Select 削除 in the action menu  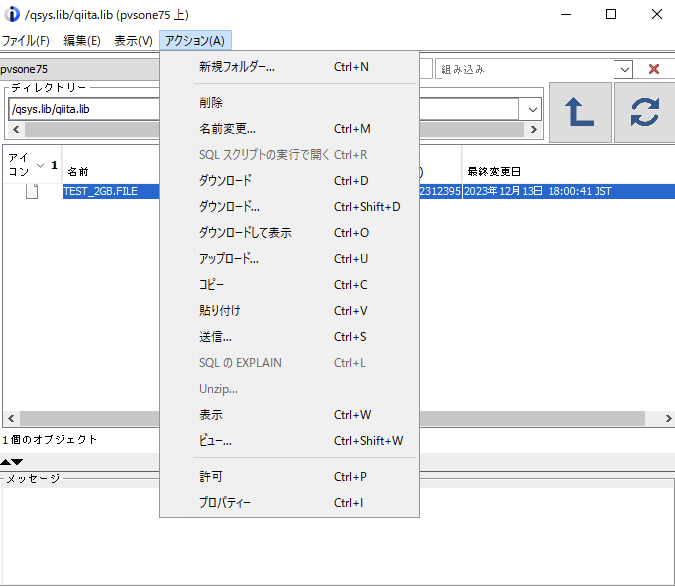(289, 103)
